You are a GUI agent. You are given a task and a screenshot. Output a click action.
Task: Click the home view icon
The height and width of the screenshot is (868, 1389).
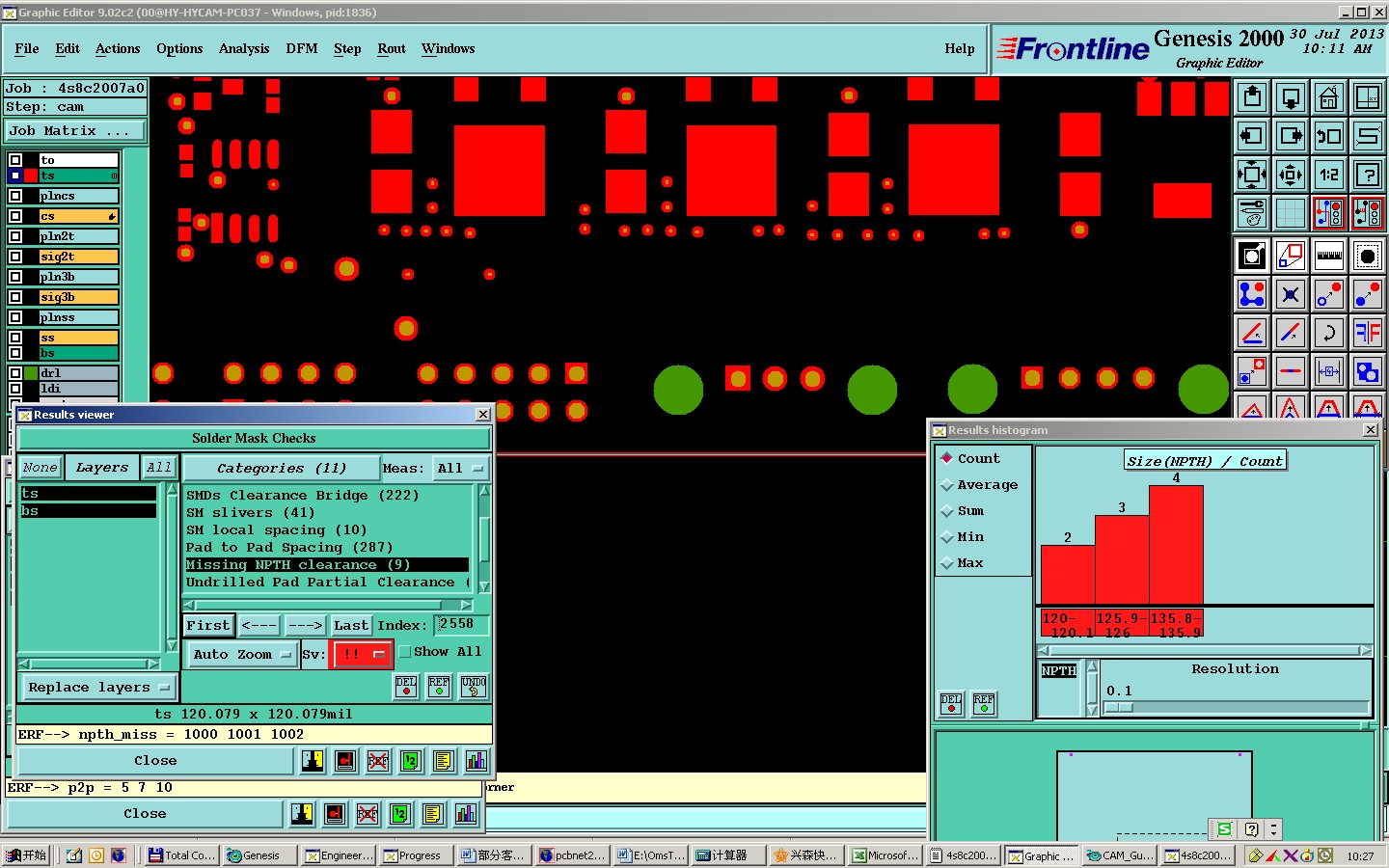(1329, 97)
